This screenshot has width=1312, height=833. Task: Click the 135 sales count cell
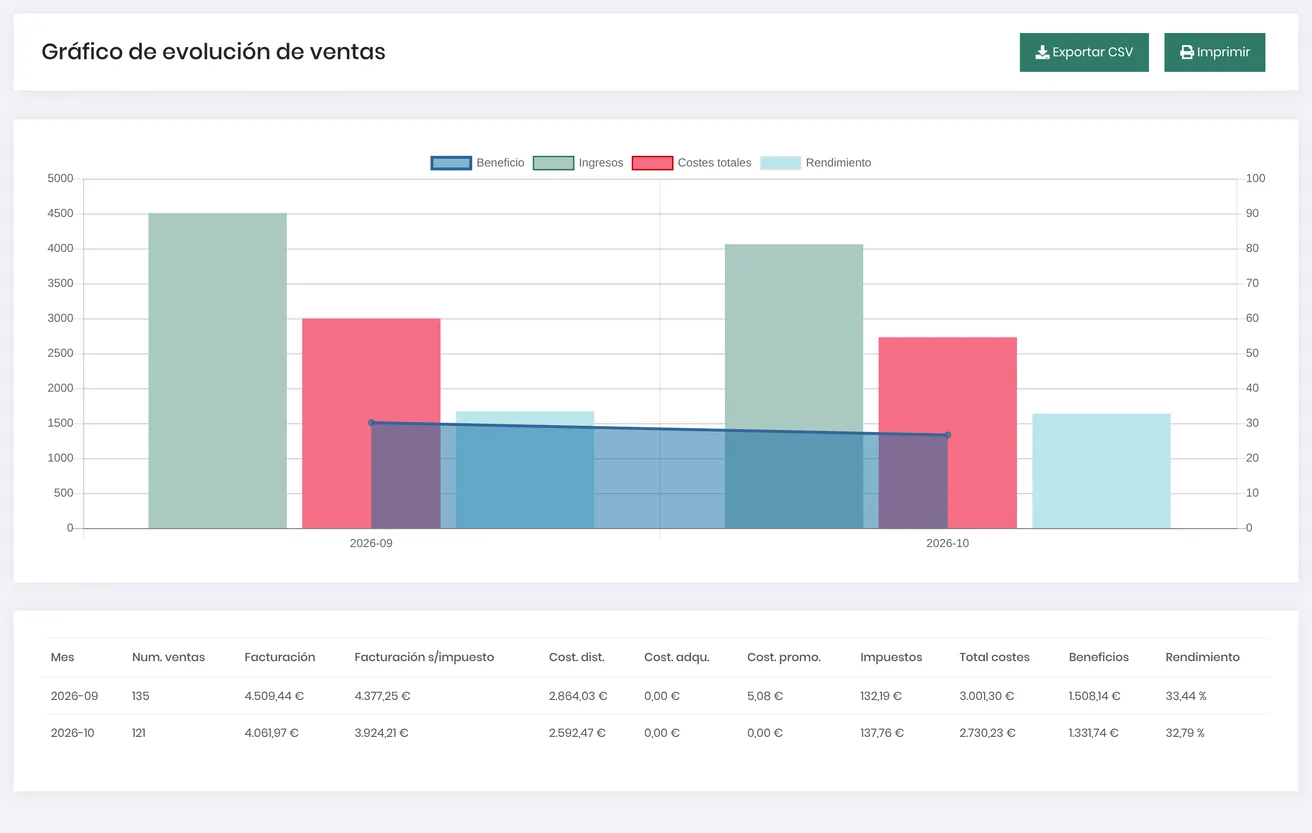coord(141,696)
